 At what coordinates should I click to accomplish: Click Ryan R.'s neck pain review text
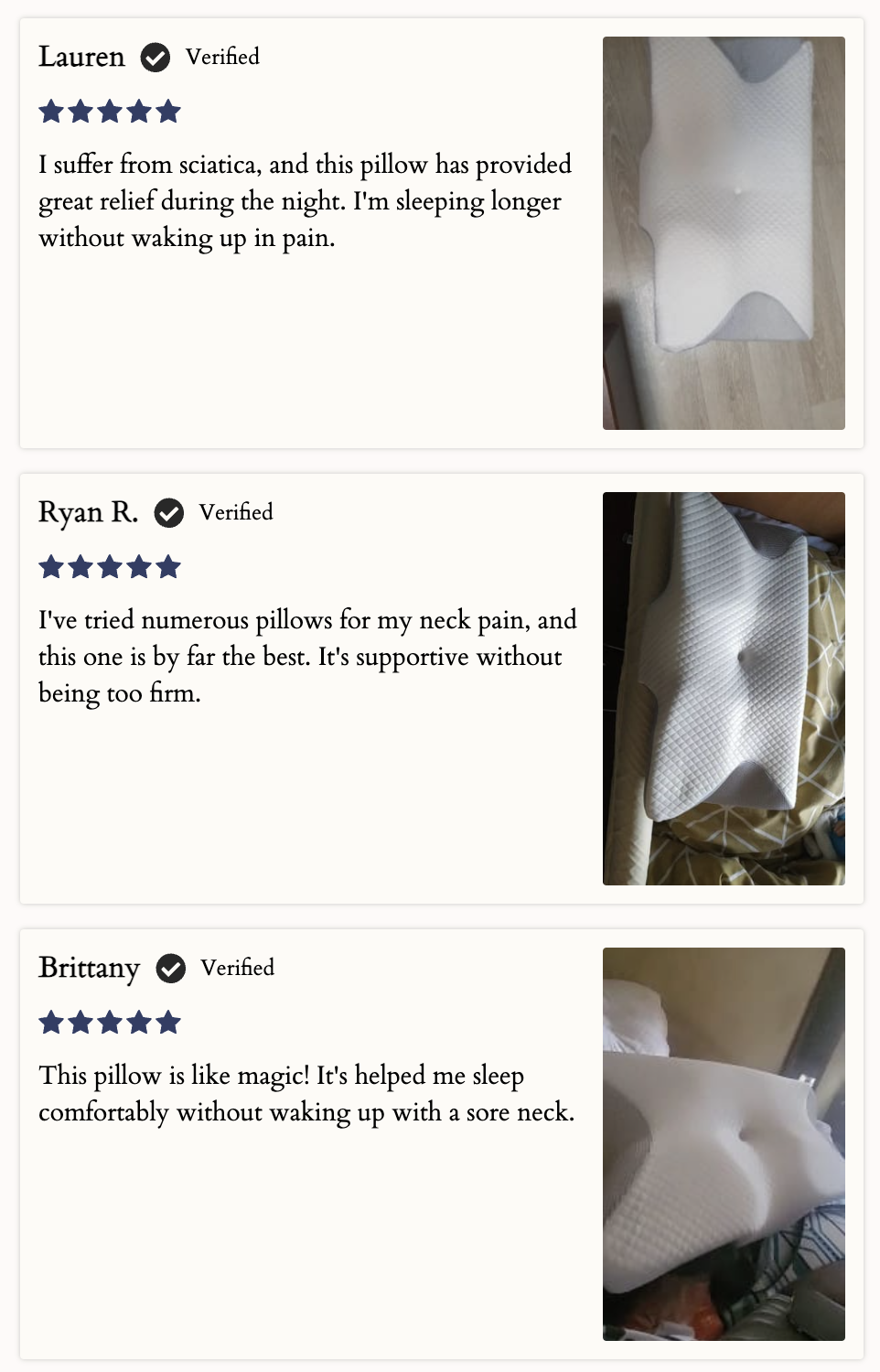307,657
